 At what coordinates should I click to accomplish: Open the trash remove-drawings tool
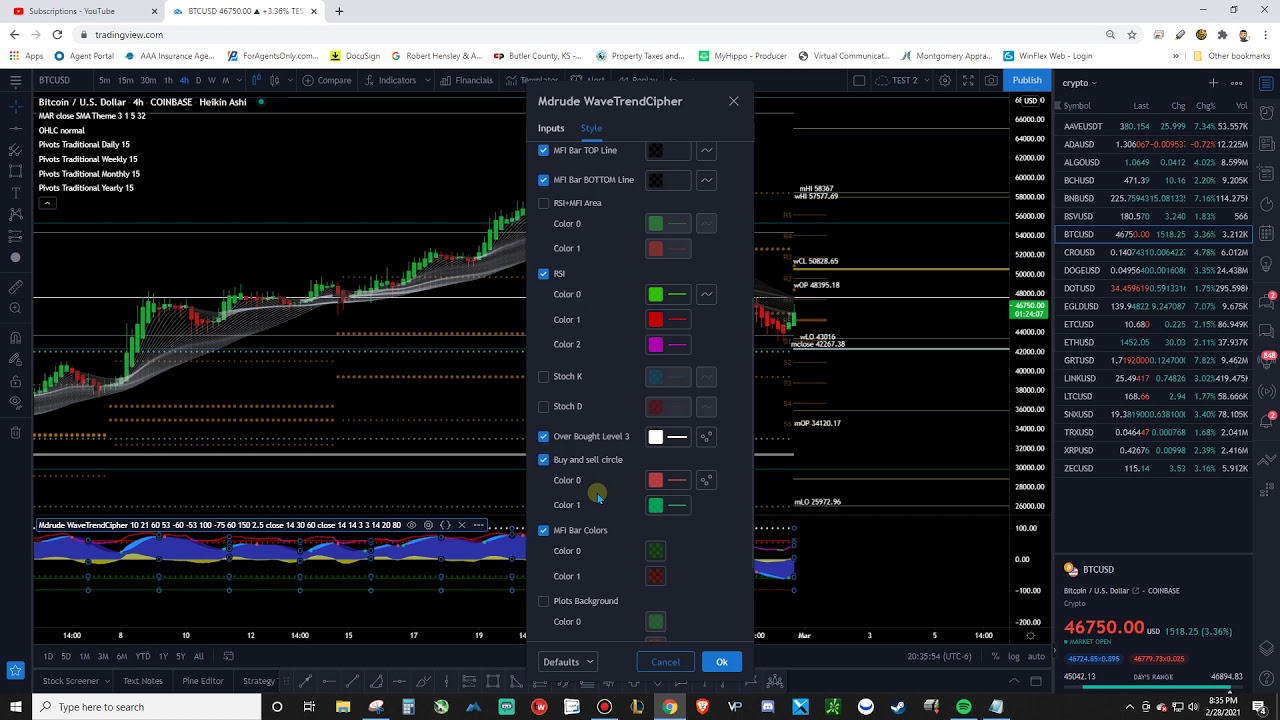coord(15,432)
